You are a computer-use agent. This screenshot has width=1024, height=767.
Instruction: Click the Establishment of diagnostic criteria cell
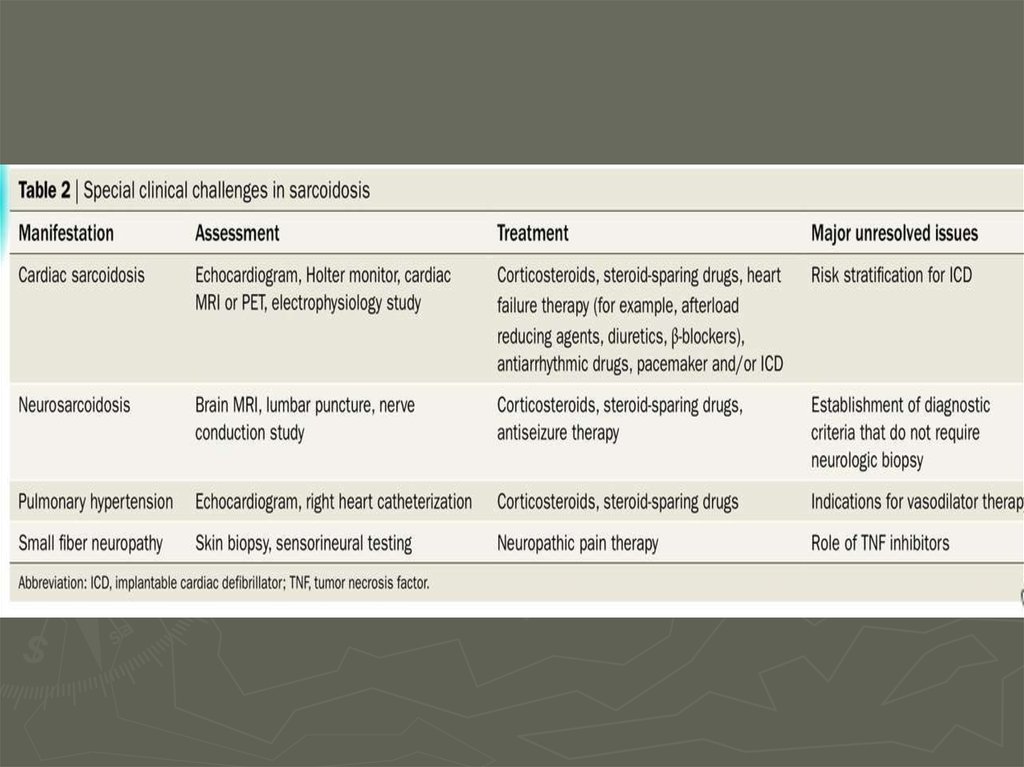click(900, 433)
